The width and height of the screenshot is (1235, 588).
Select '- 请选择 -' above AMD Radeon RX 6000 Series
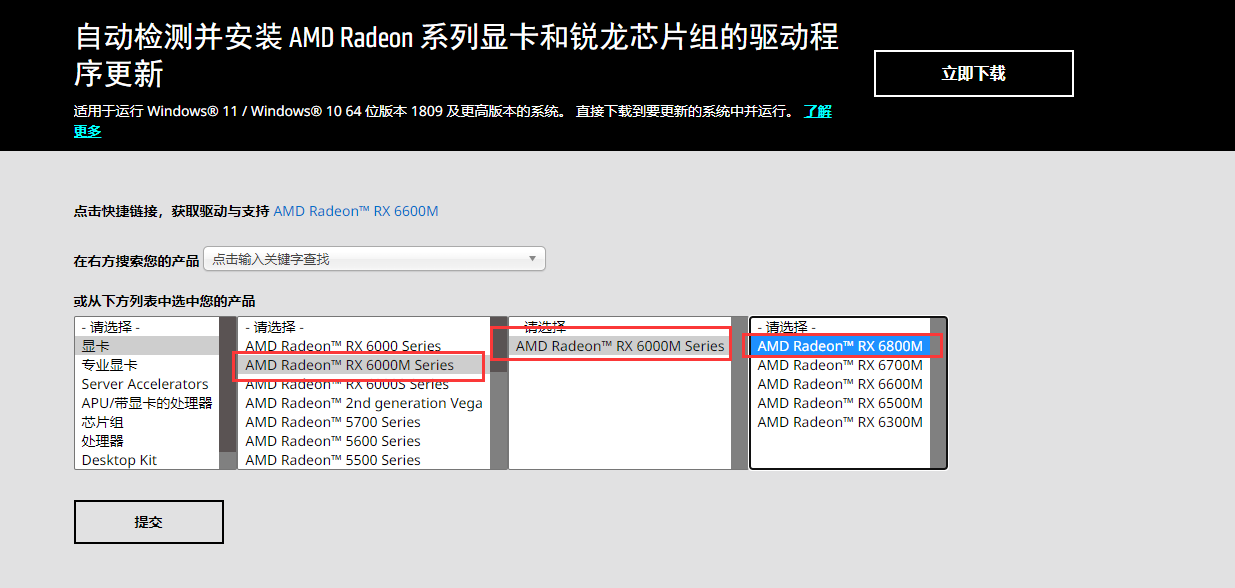[x=364, y=327]
